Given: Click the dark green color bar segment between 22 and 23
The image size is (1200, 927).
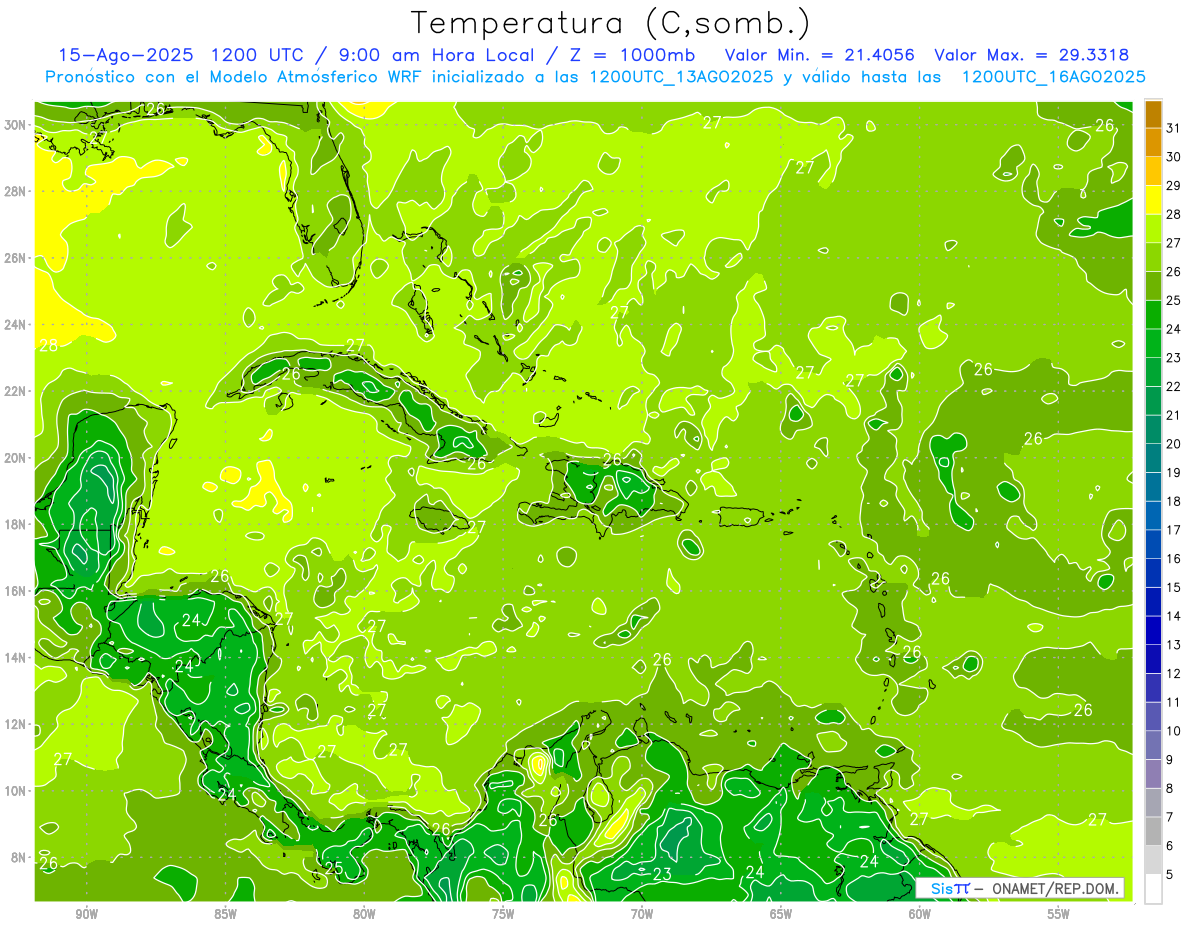Looking at the screenshot, I should point(1153,372).
